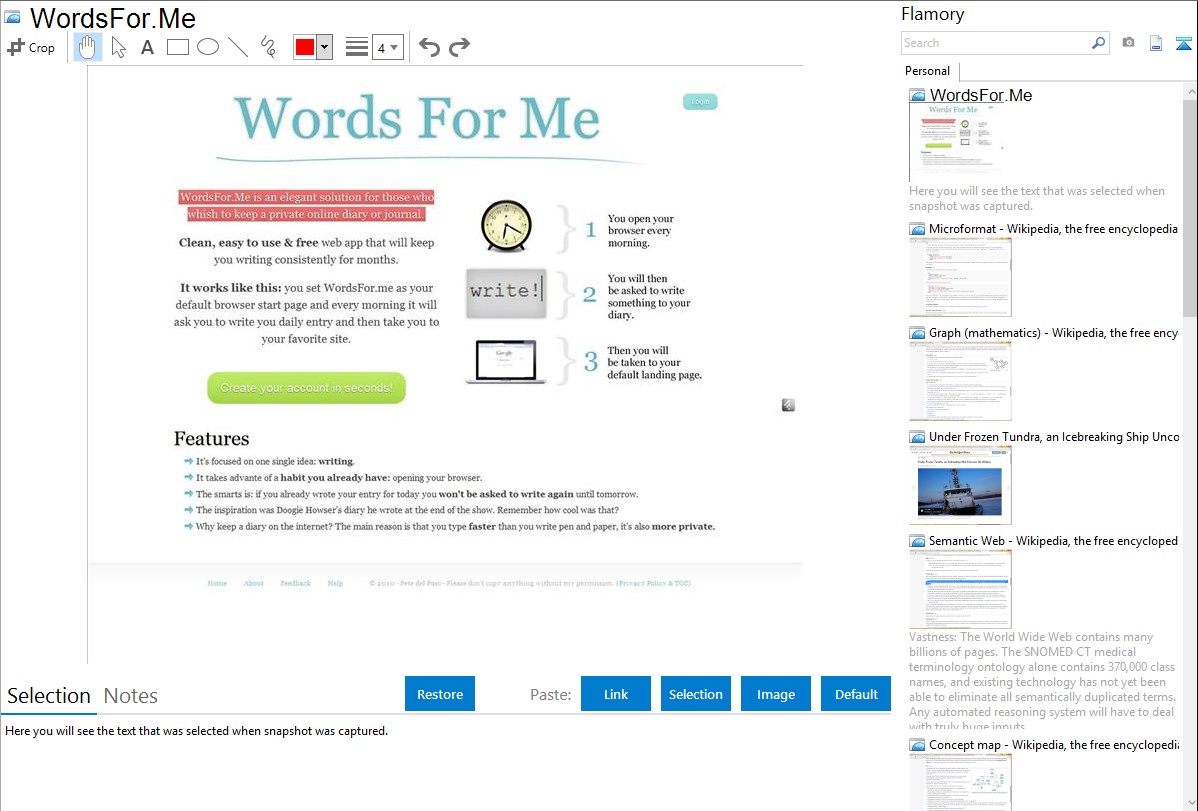Undo the last annotation
Viewport: 1198px width, 811px height.
[429, 47]
